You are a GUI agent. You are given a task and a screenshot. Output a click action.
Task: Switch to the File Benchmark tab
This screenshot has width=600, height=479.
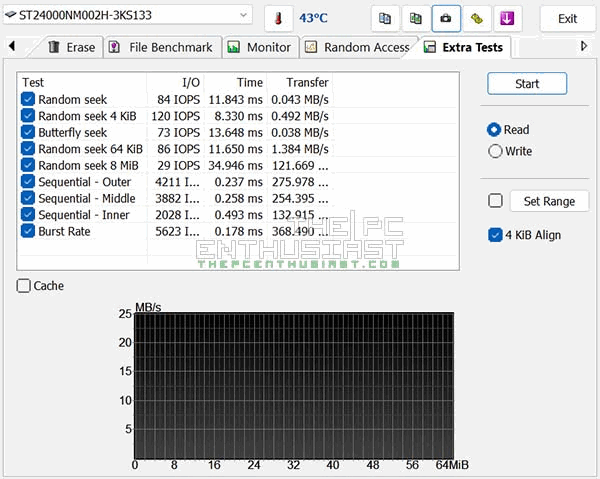tap(160, 47)
